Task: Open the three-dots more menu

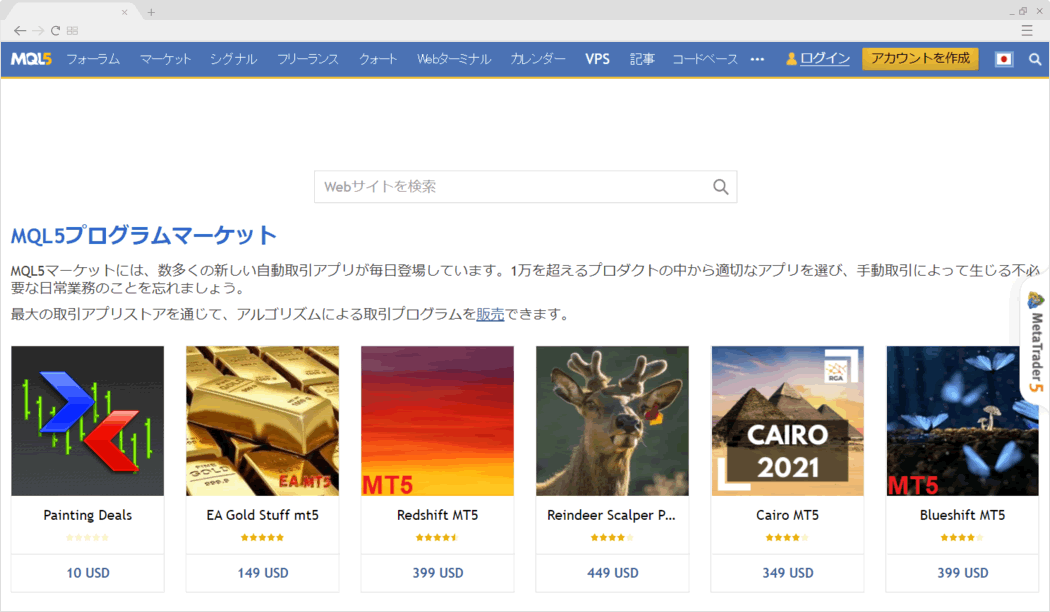Action: [x=757, y=59]
